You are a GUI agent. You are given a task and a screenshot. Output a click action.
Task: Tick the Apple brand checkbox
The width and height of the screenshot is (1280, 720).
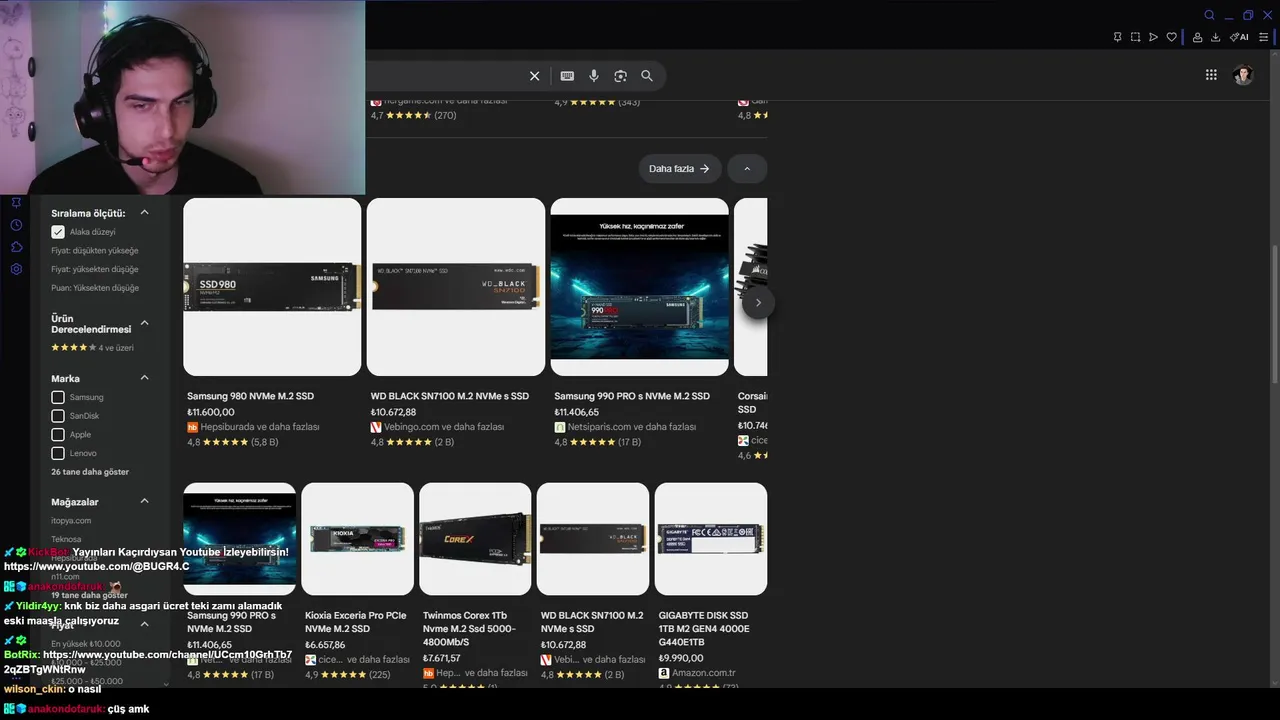pos(58,435)
